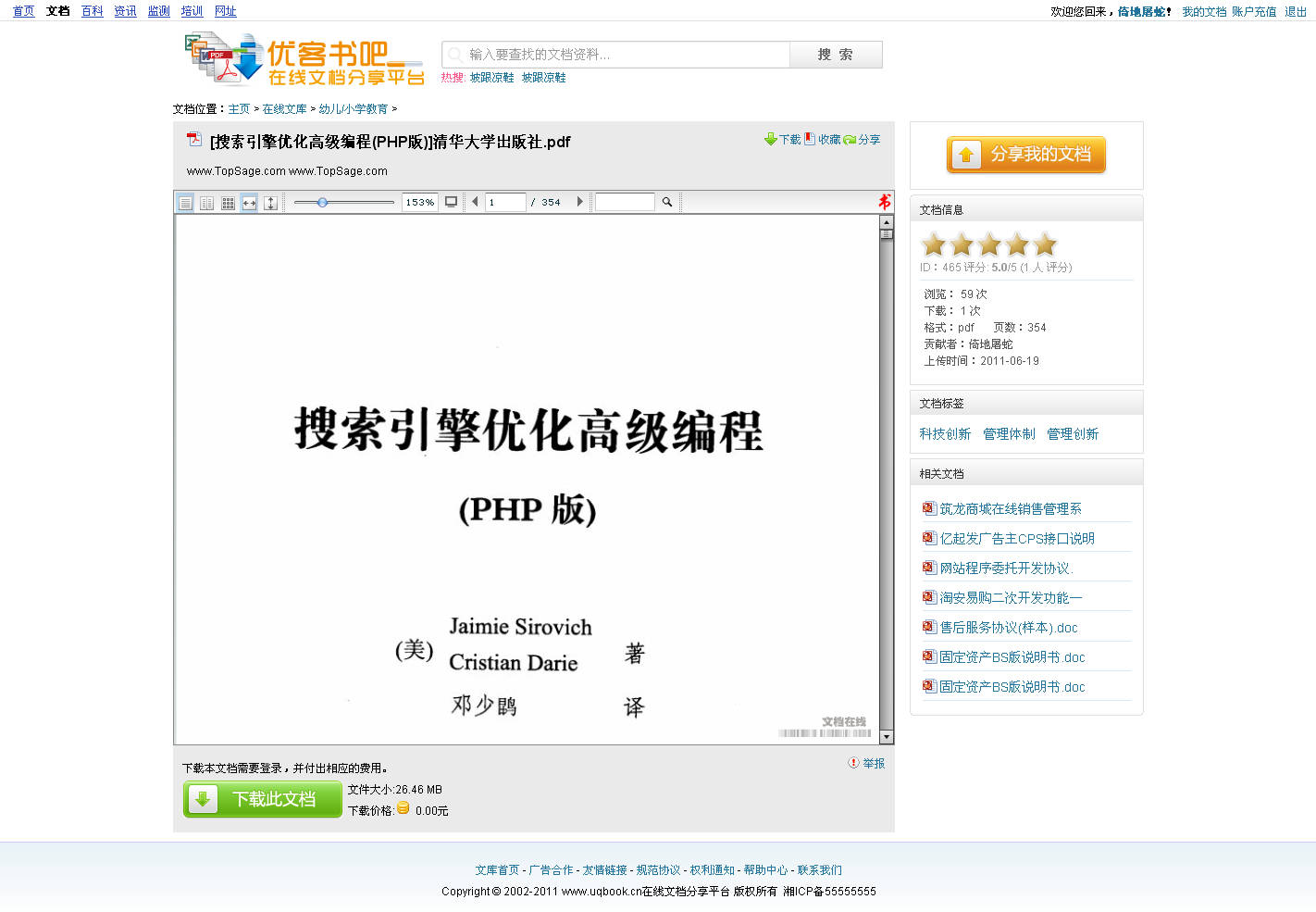This screenshot has width=1316, height=912.
Task: Click footer link 帮助中心
Action: tap(766, 870)
